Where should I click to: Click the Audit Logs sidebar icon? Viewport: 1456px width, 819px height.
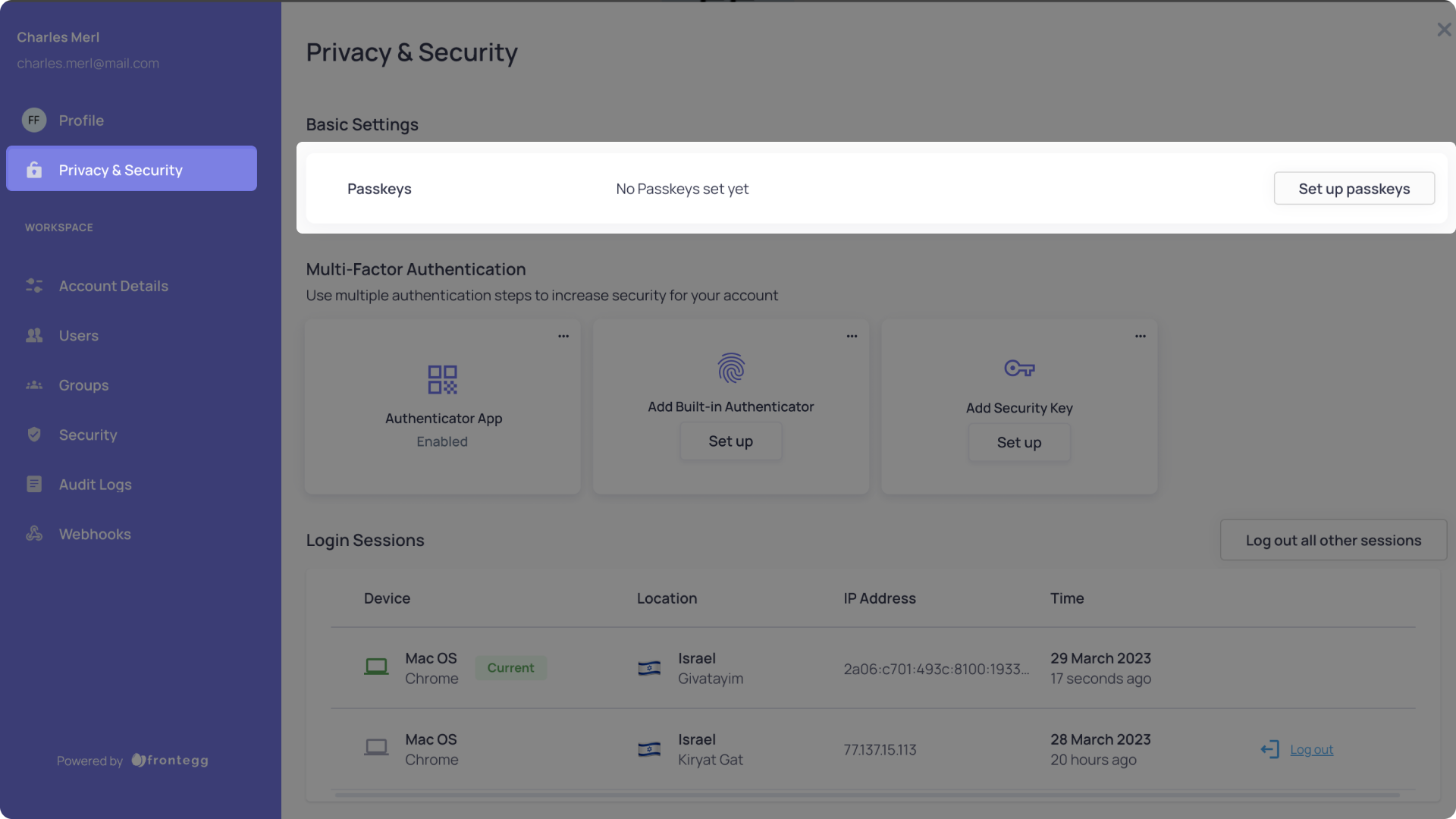[x=34, y=484]
